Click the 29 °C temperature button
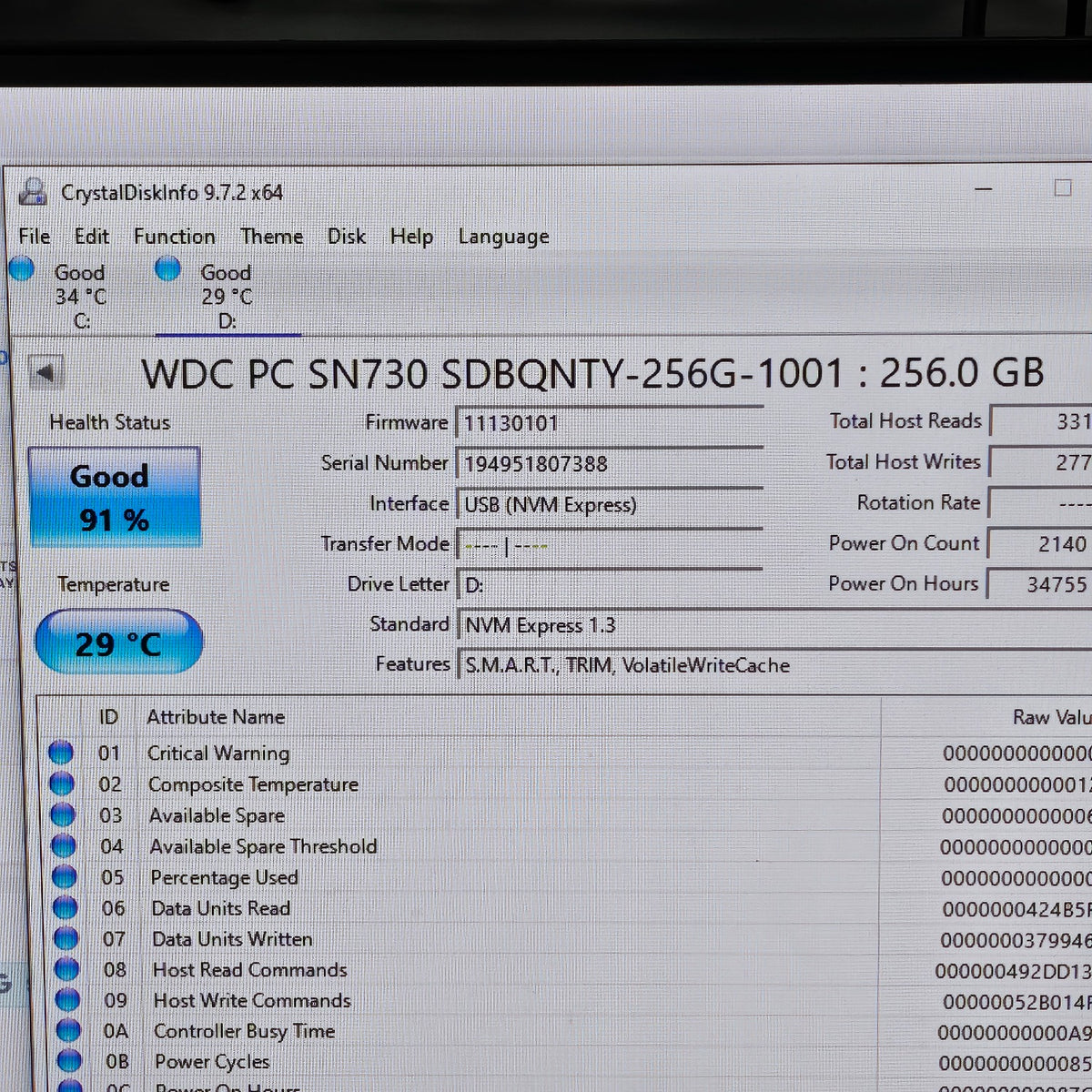 tap(118, 642)
